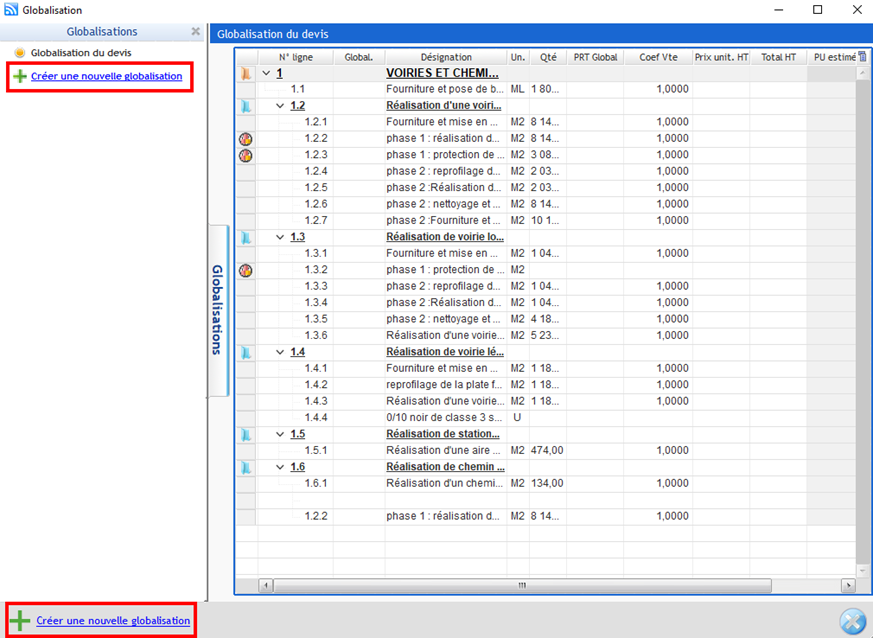Collapse the 1.6 Réalisation de chemin section
Image resolution: width=873 pixels, height=638 pixels.
(x=280, y=467)
